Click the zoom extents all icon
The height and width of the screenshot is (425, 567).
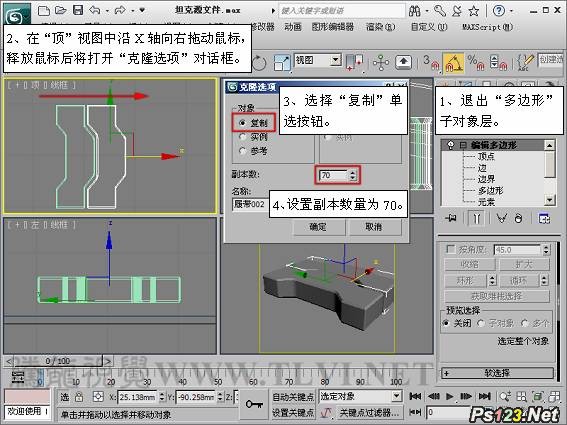pyautogui.click(x=538, y=397)
